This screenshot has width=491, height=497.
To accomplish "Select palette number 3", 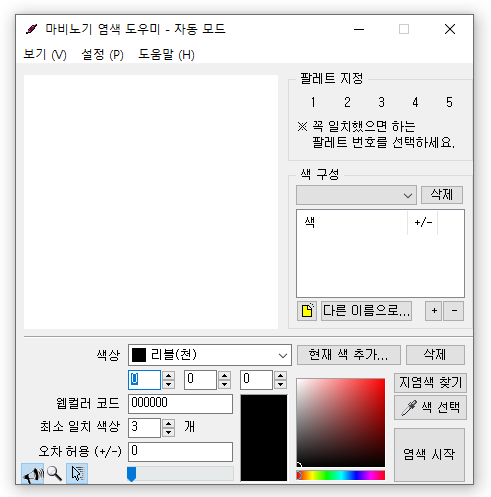I will pos(381,102).
